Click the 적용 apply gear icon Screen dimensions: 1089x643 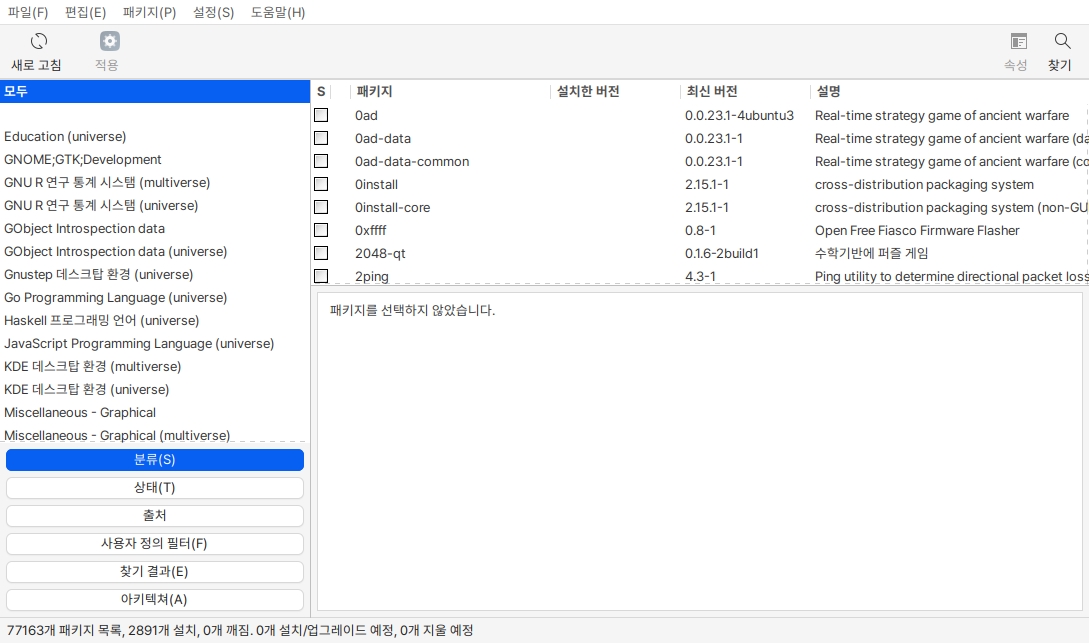pyautogui.click(x=109, y=42)
